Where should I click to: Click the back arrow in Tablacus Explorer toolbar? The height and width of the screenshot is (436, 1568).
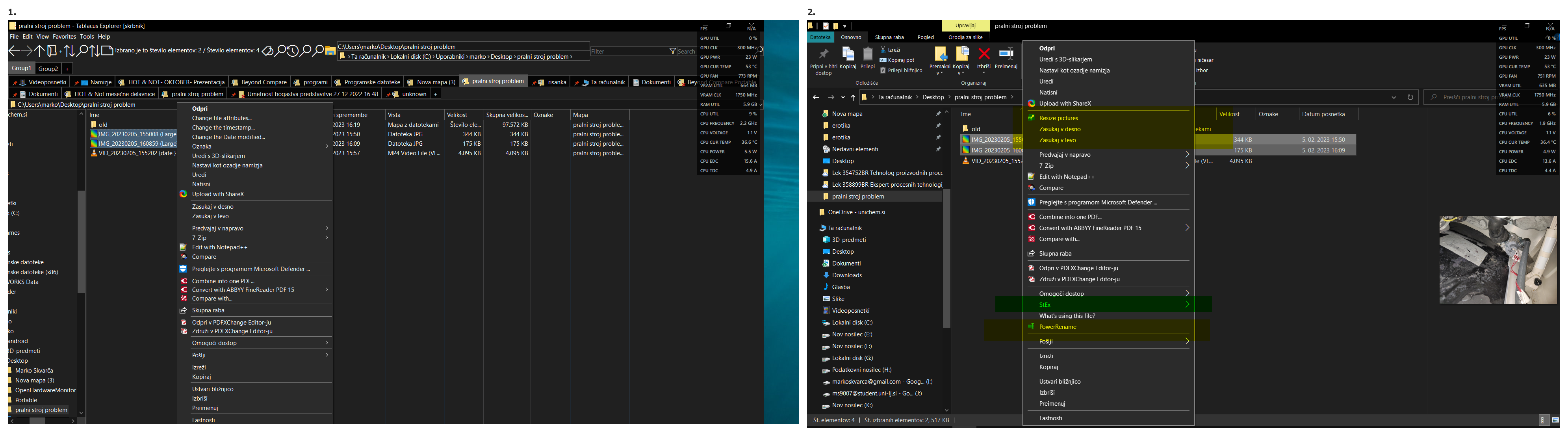point(13,51)
